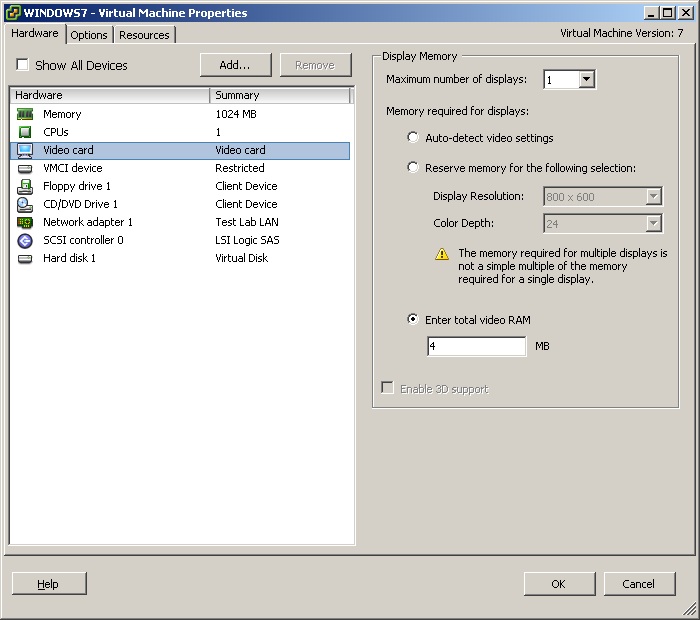Click the VMware icon in title bar
The image size is (700, 620).
[x=13, y=12]
